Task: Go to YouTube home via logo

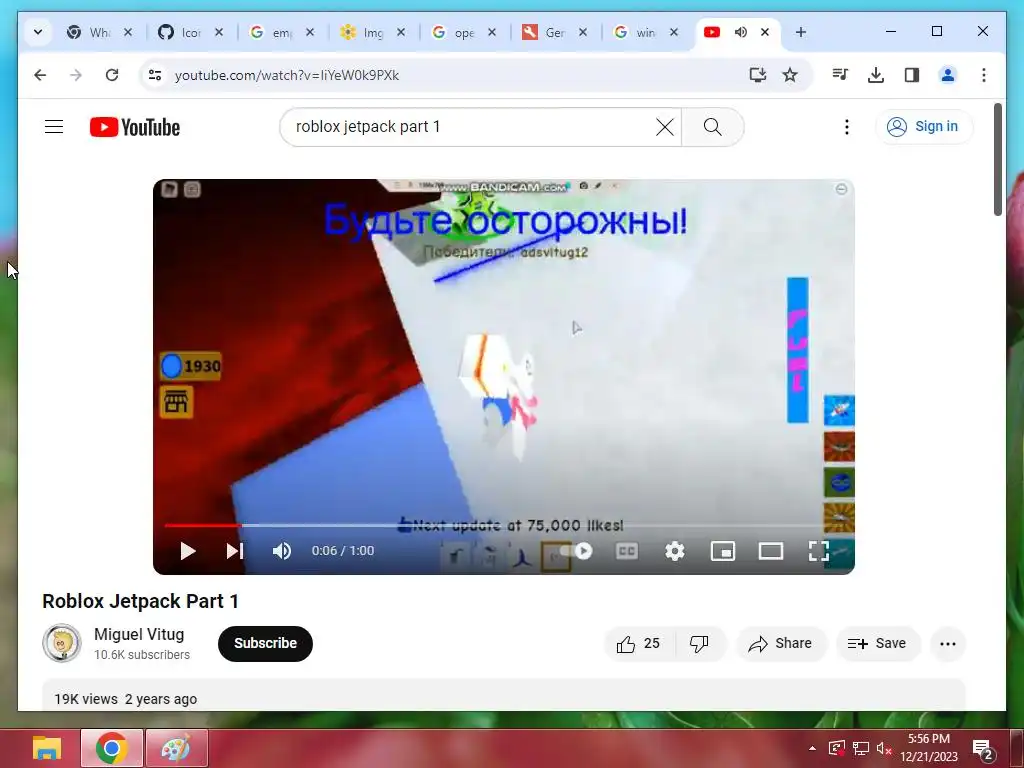Action: point(135,127)
